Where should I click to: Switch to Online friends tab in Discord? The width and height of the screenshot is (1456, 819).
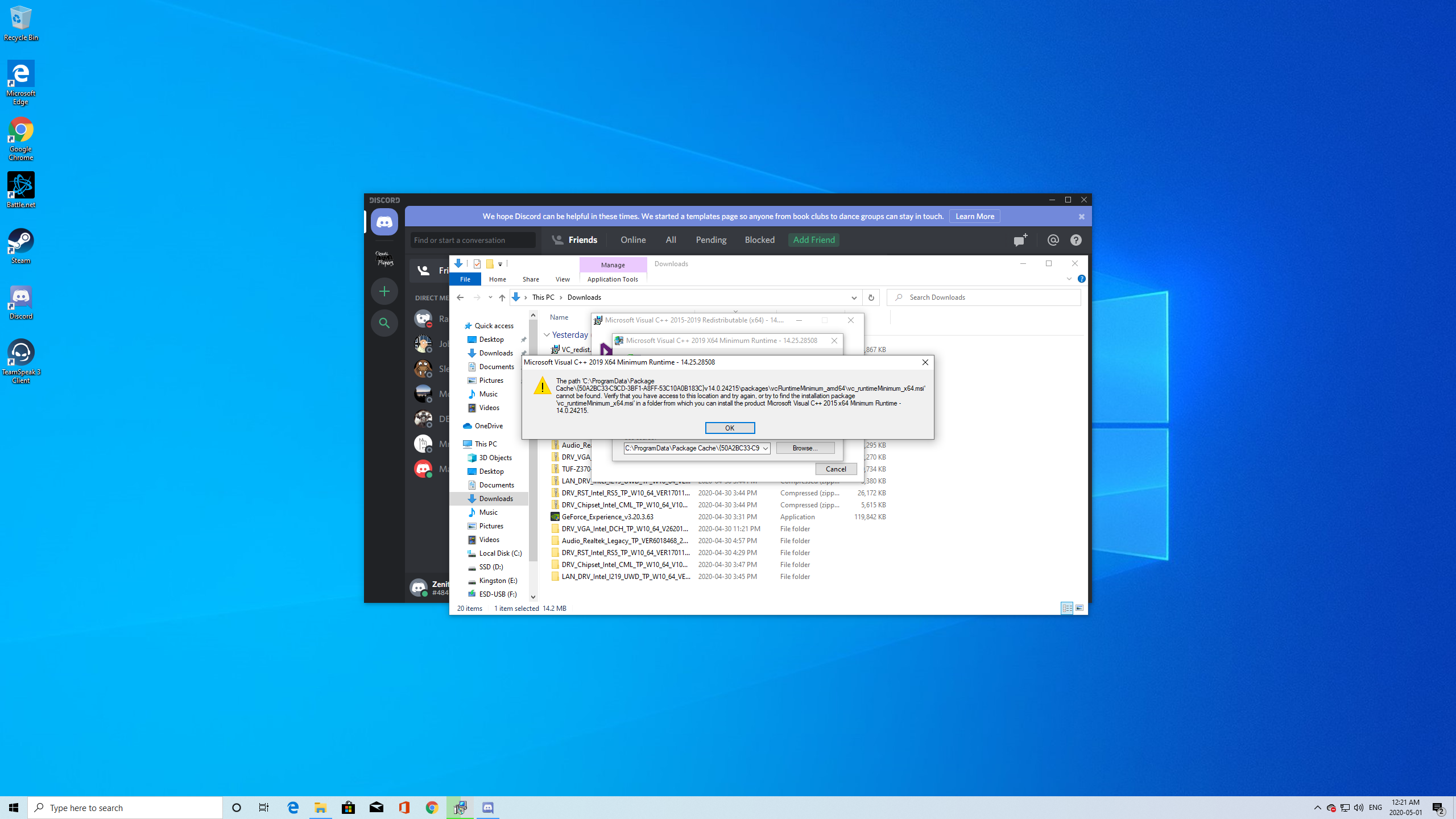633,240
